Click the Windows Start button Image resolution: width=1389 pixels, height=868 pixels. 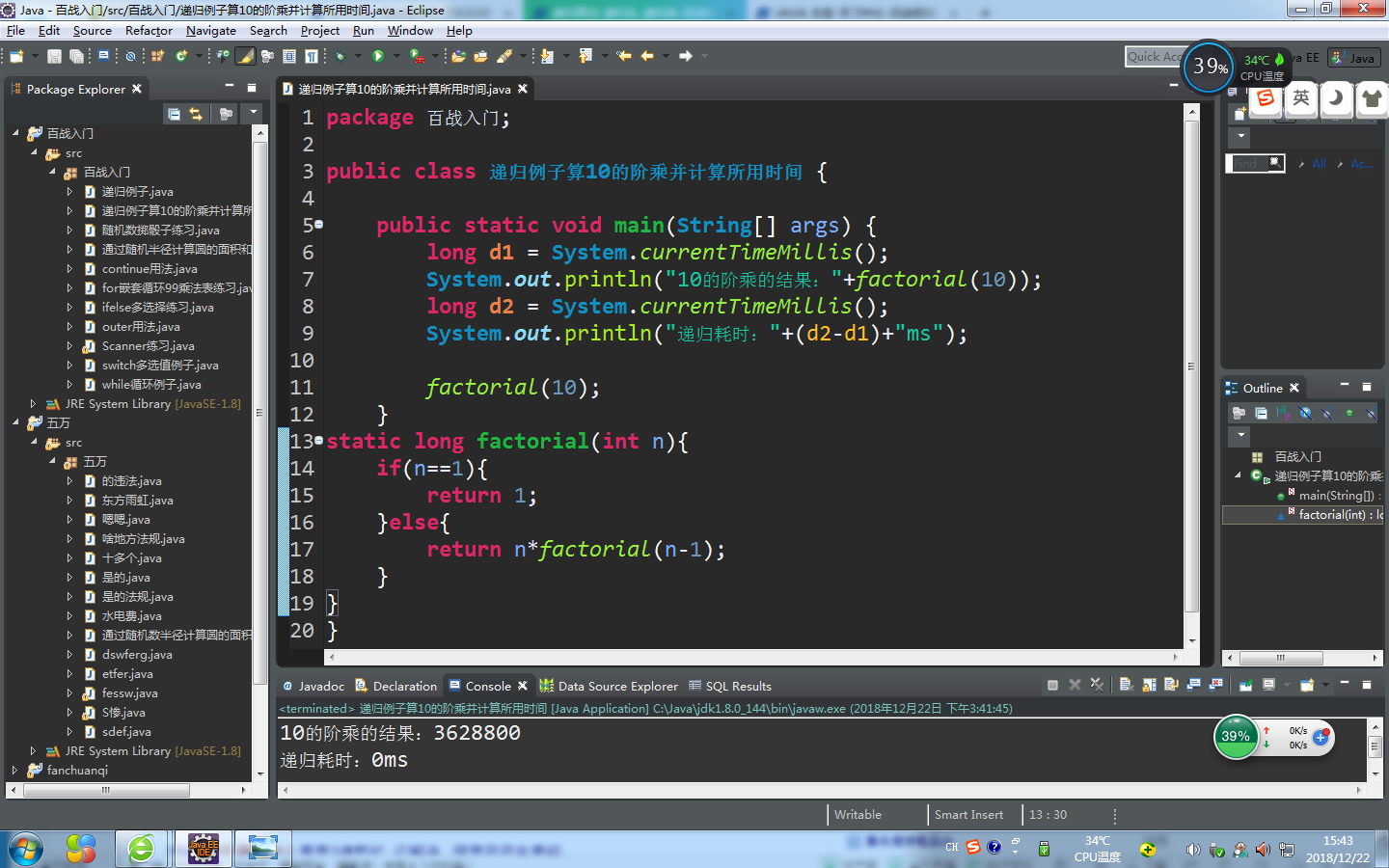click(26, 849)
